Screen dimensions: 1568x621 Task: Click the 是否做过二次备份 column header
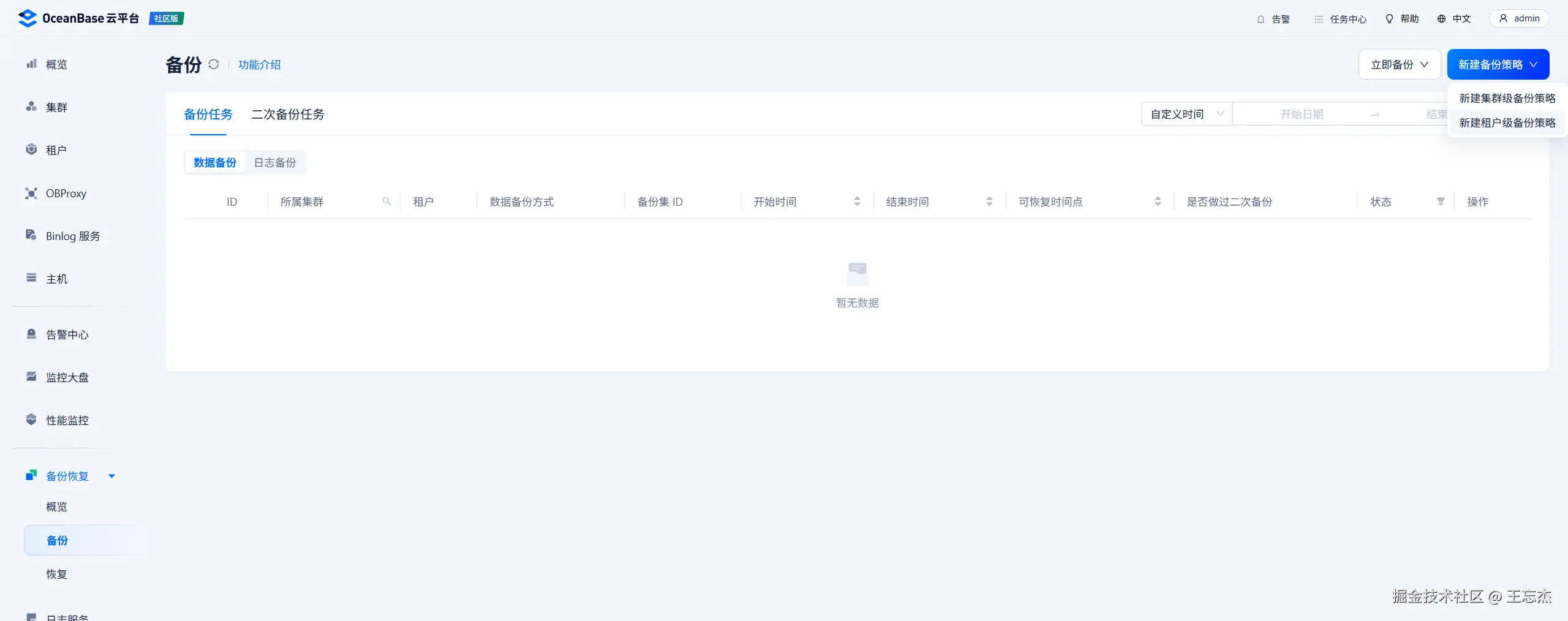(1229, 201)
